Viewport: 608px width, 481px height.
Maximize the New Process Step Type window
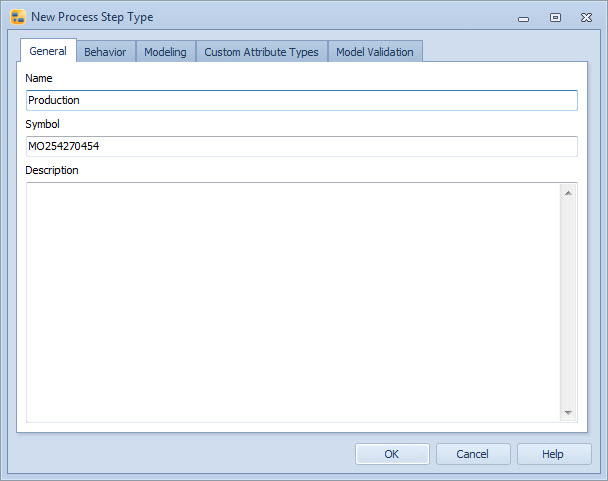click(555, 17)
